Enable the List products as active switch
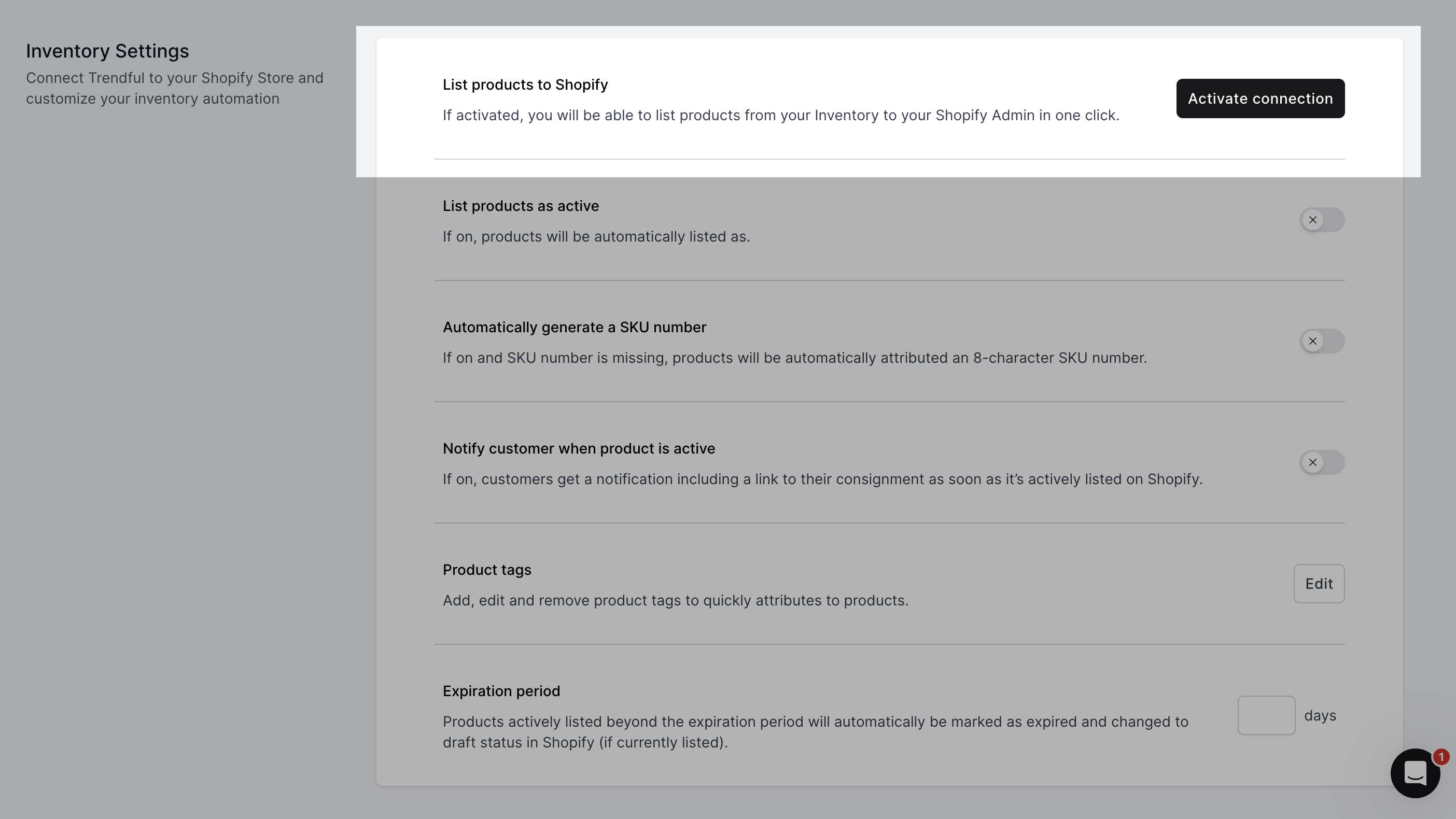This screenshot has width=1456, height=819. 1321,220
